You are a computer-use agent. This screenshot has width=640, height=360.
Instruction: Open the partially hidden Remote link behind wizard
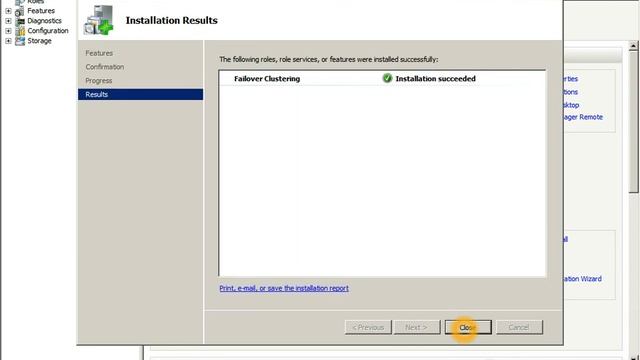pyautogui.click(x=583, y=117)
